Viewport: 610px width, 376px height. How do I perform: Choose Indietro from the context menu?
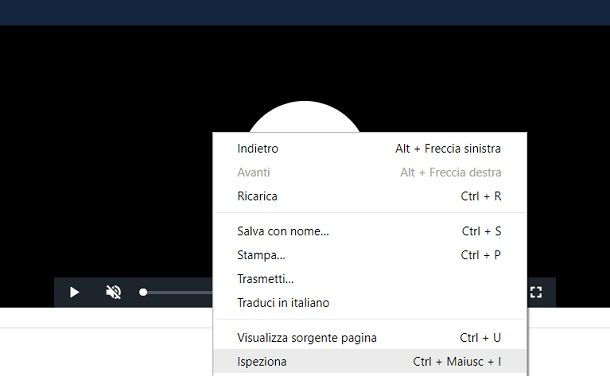pos(370,149)
